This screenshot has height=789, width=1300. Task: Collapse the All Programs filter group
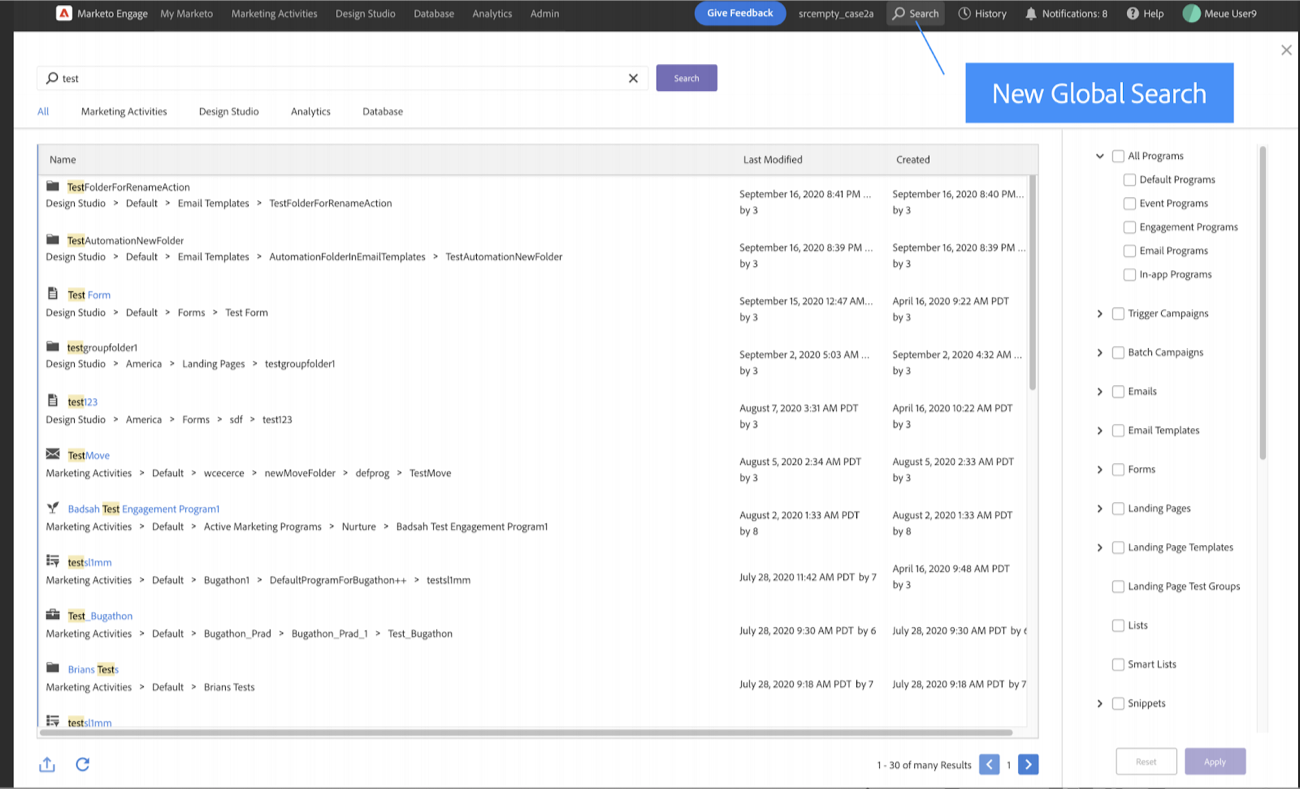click(x=1099, y=155)
